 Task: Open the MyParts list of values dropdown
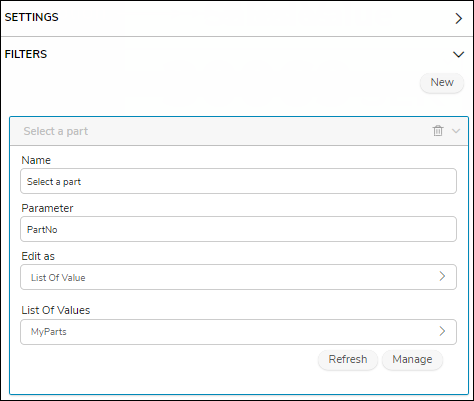pyautogui.click(x=238, y=332)
